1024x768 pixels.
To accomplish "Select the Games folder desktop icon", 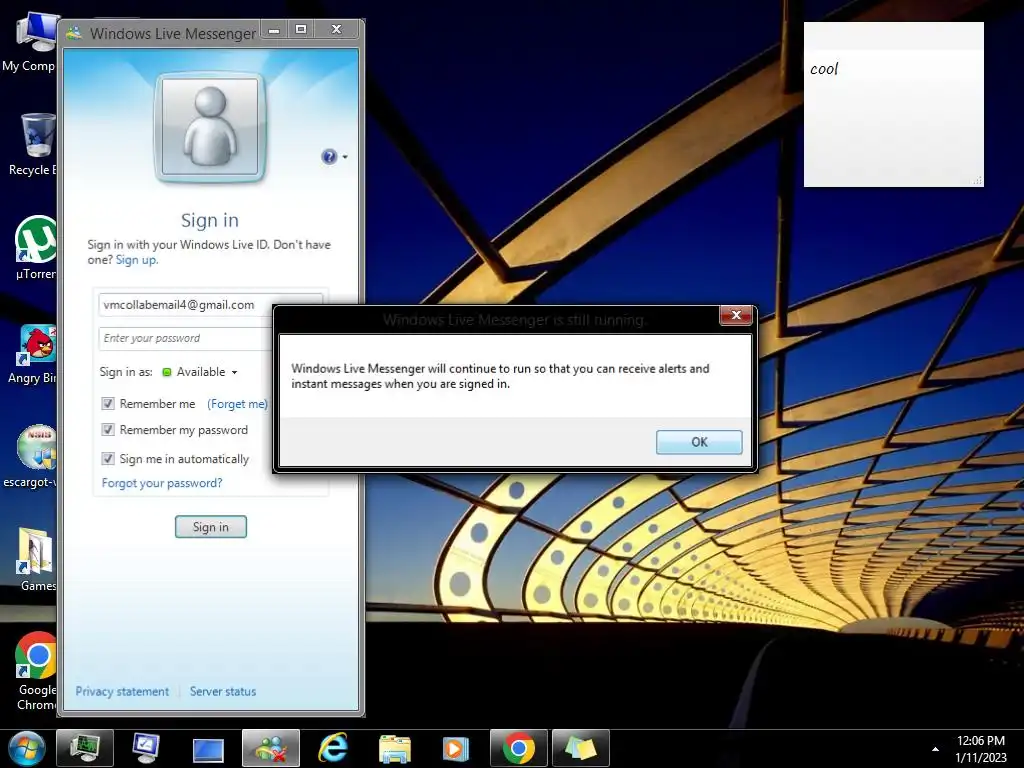I will click(36, 560).
